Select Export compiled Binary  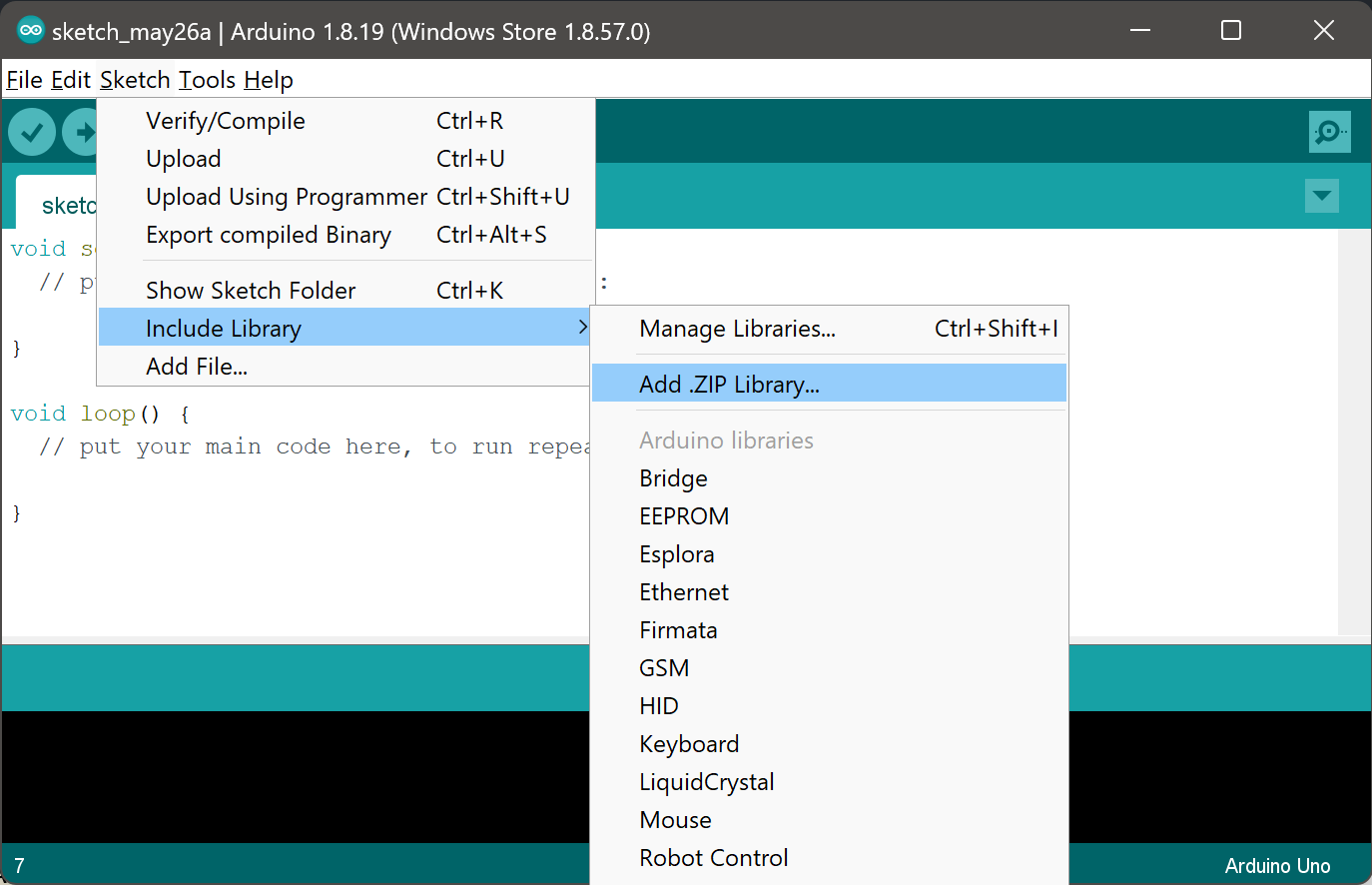click(345, 235)
